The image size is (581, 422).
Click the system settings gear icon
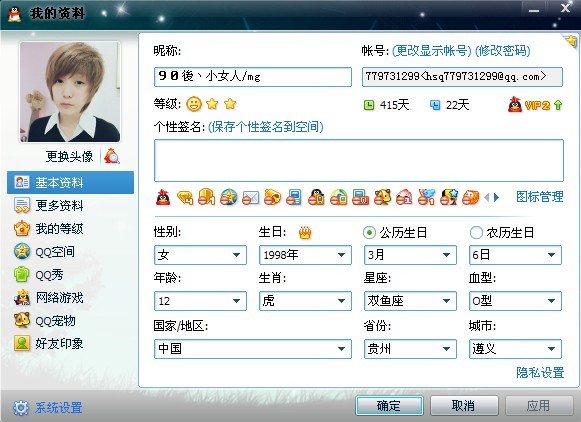coord(20,408)
